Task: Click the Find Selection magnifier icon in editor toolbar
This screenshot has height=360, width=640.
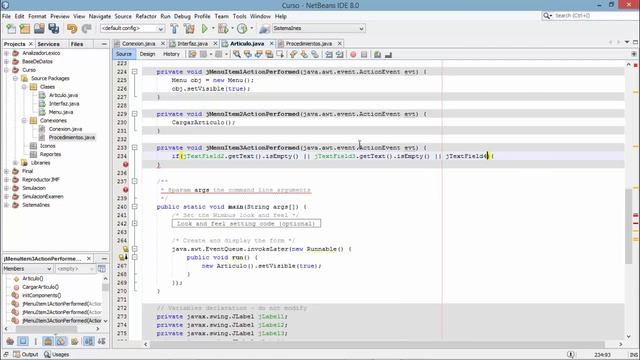Action: pos(237,54)
